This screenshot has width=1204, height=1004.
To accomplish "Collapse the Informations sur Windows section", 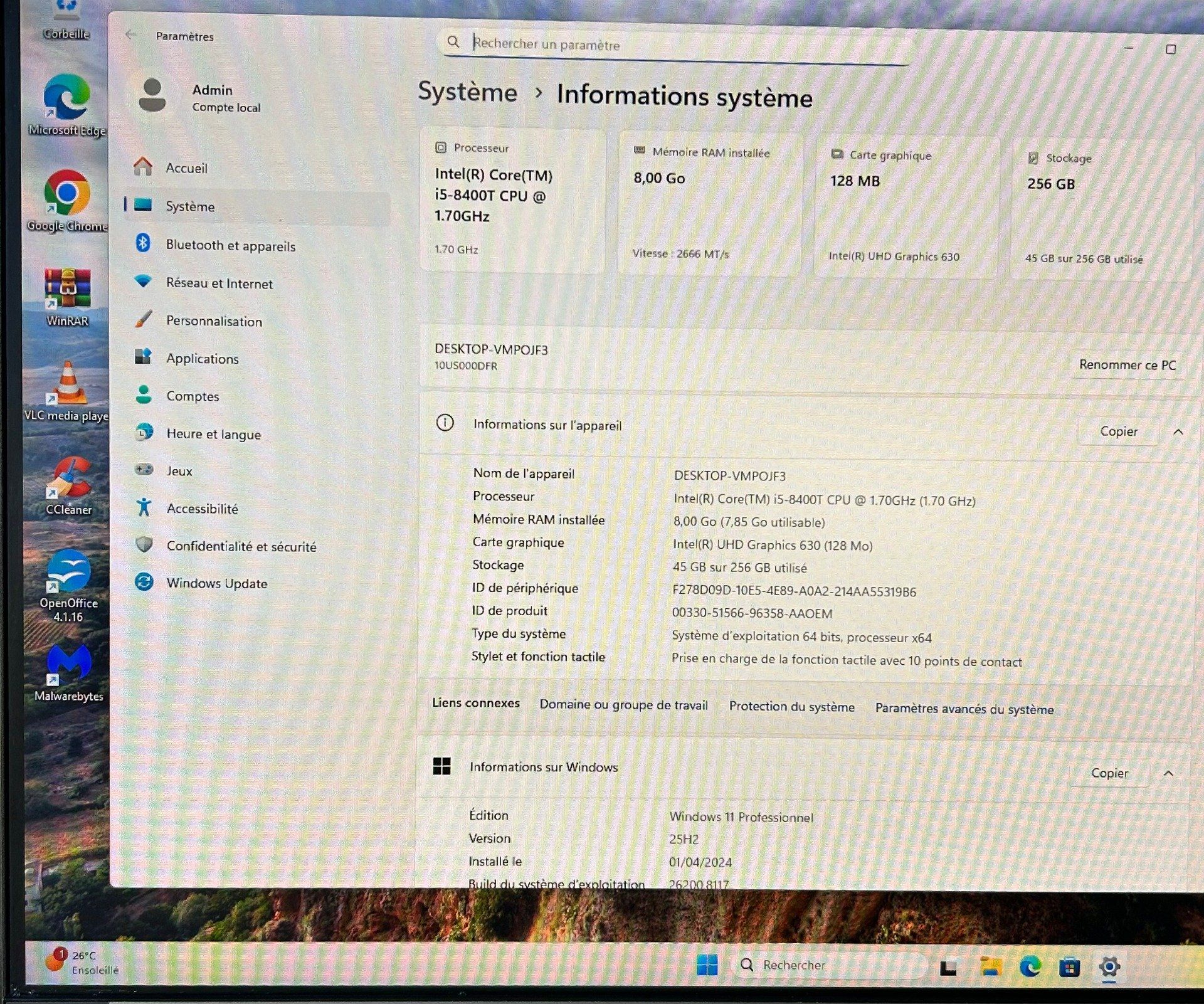I will [x=1168, y=774].
